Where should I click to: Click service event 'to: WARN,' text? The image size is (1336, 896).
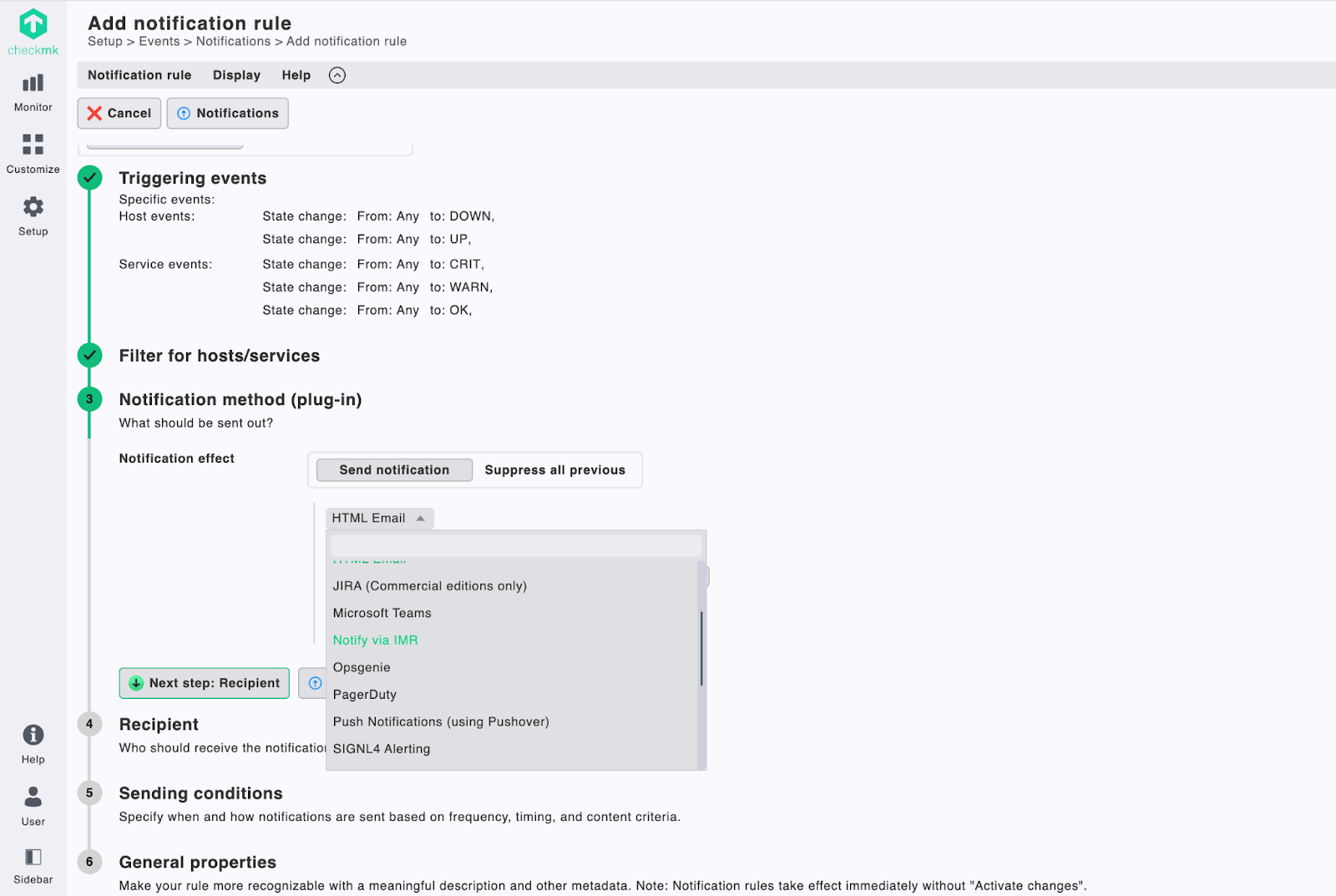click(461, 287)
